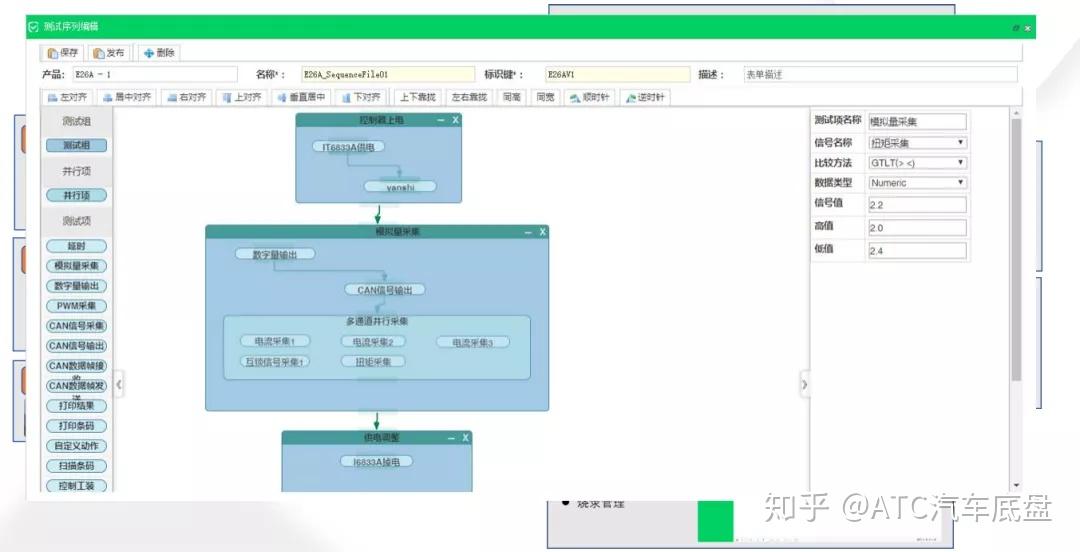Image resolution: width=1080 pixels, height=552 pixels.
Task: Collapse the left palette panel arrow
Action: click(x=118, y=385)
